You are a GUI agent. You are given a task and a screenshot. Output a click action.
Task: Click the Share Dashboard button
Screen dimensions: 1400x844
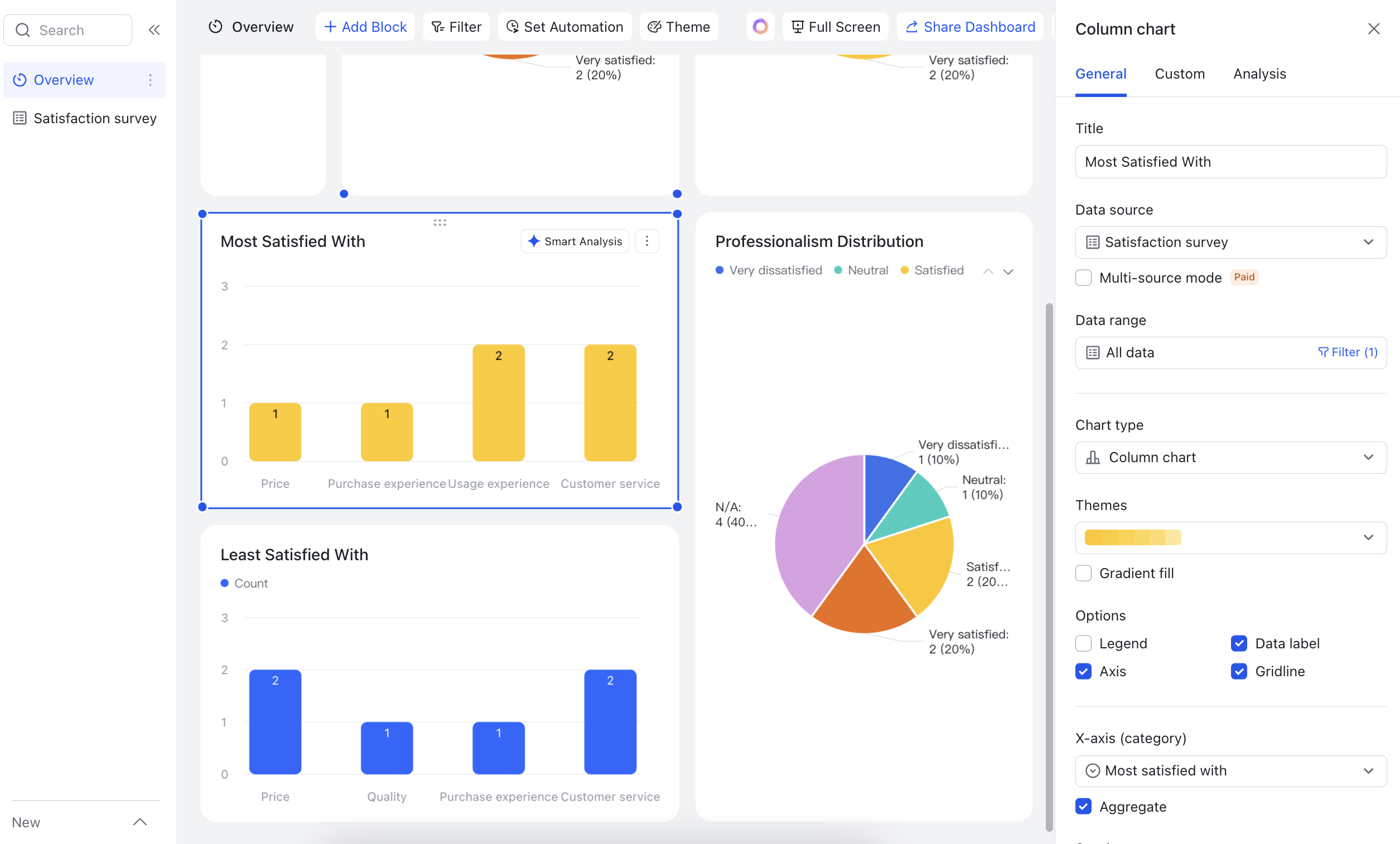pyautogui.click(x=970, y=27)
